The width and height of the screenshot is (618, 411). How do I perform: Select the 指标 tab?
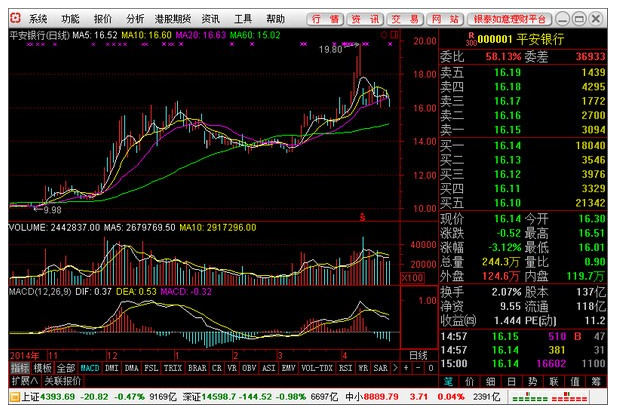pos(20,368)
